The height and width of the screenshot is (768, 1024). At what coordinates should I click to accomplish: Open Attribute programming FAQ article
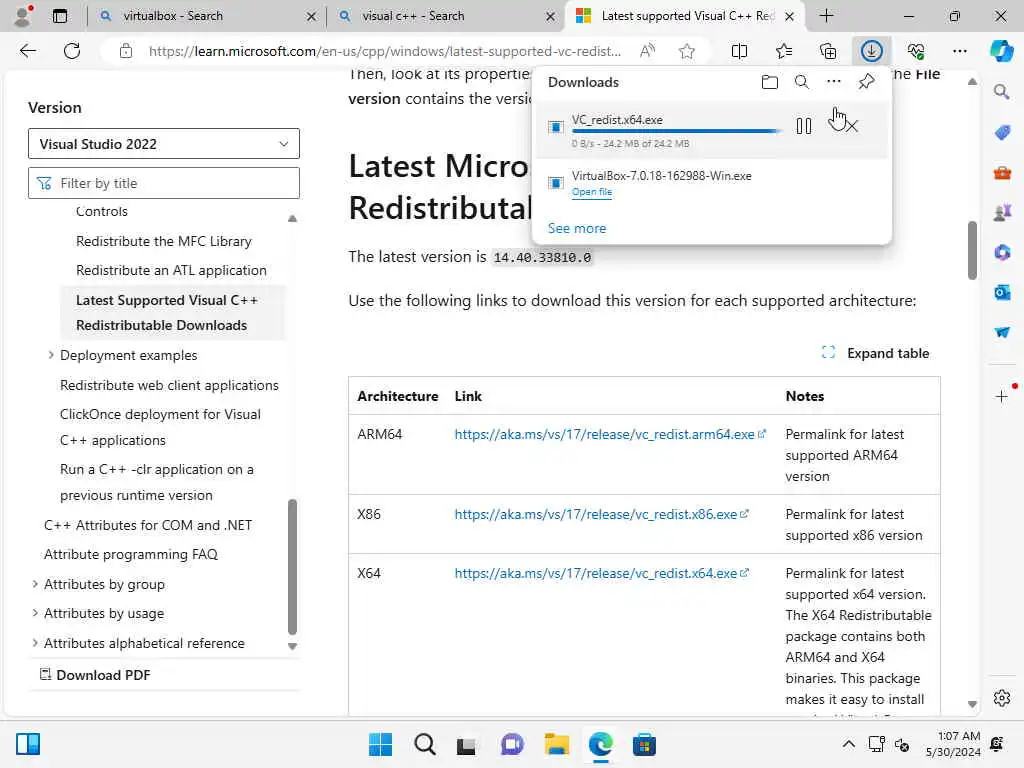coord(131,554)
